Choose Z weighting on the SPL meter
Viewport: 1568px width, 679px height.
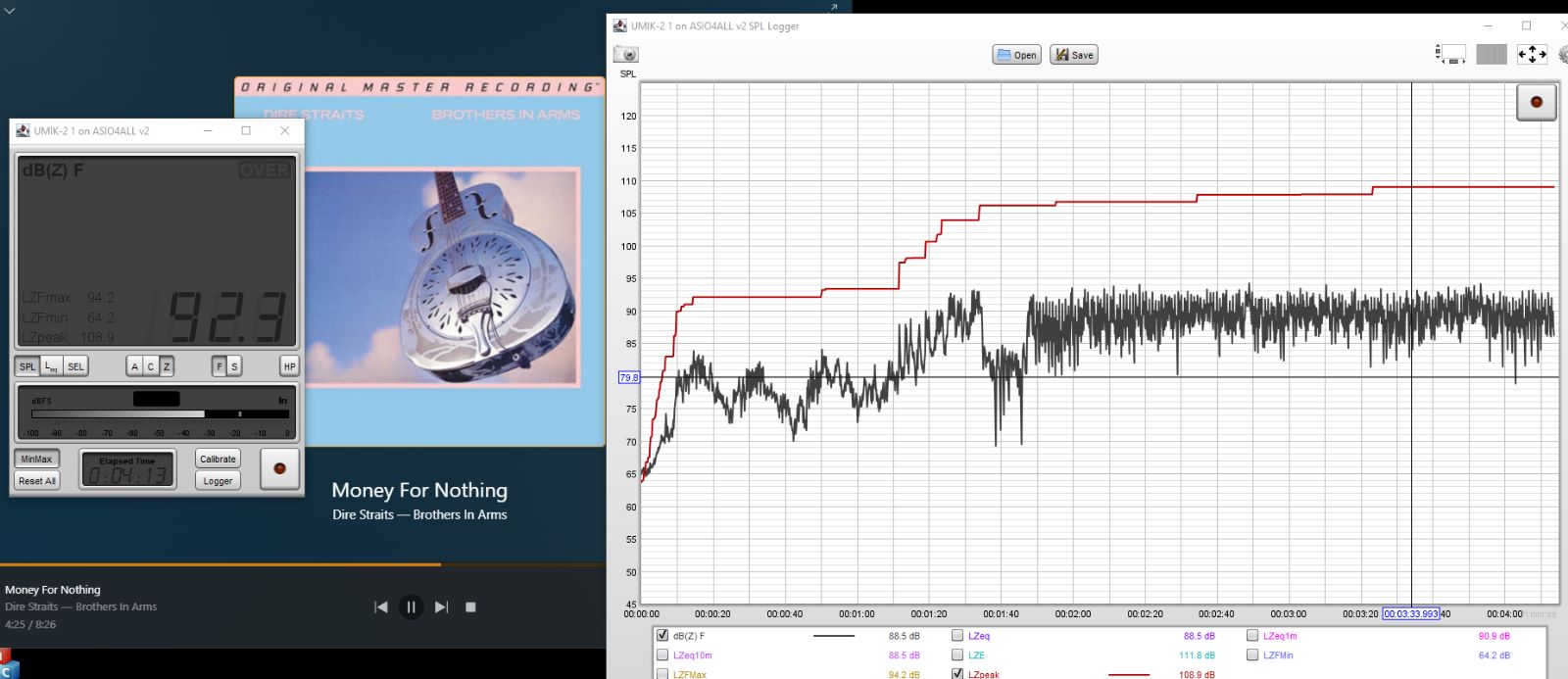tap(167, 366)
